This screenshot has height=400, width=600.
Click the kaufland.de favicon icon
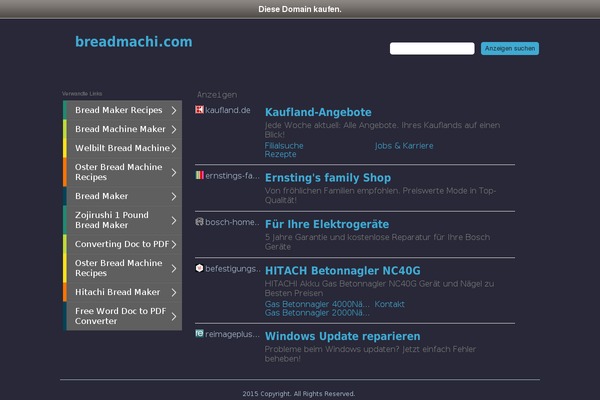[x=199, y=110]
